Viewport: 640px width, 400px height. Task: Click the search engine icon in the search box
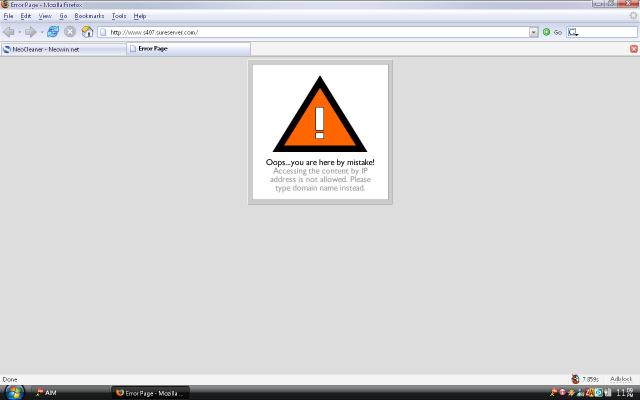click(573, 32)
